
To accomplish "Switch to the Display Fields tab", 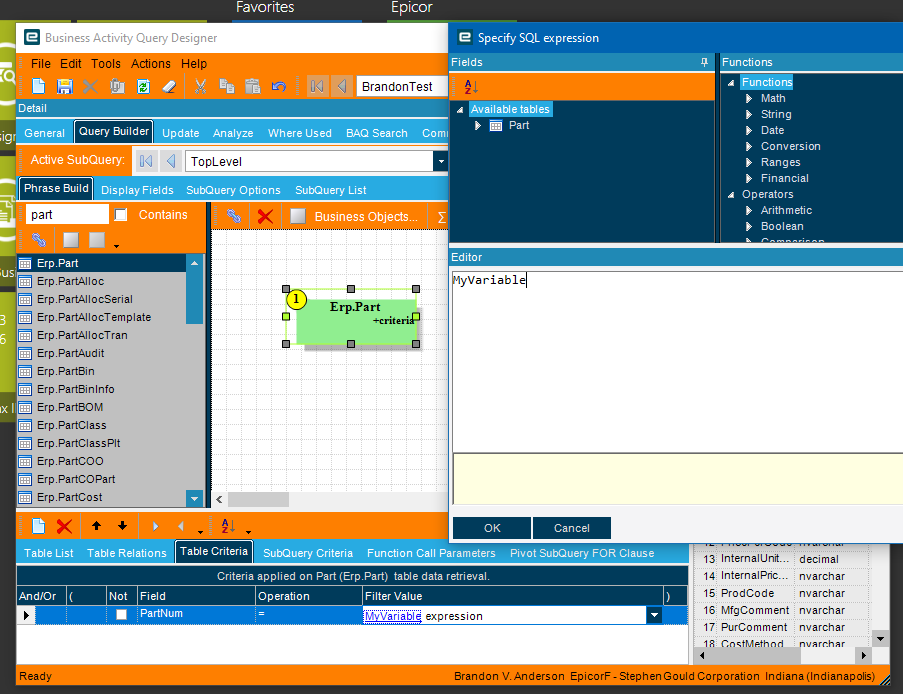I will [137, 190].
